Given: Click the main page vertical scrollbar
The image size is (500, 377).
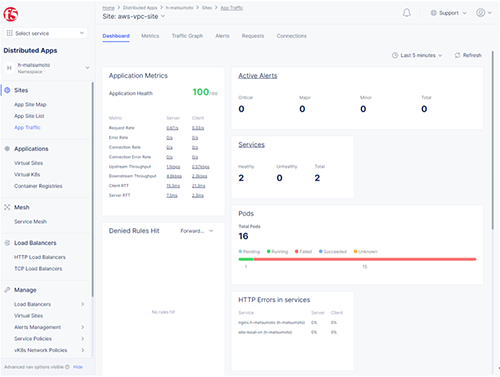Looking at the screenshot, I should click(493, 140).
